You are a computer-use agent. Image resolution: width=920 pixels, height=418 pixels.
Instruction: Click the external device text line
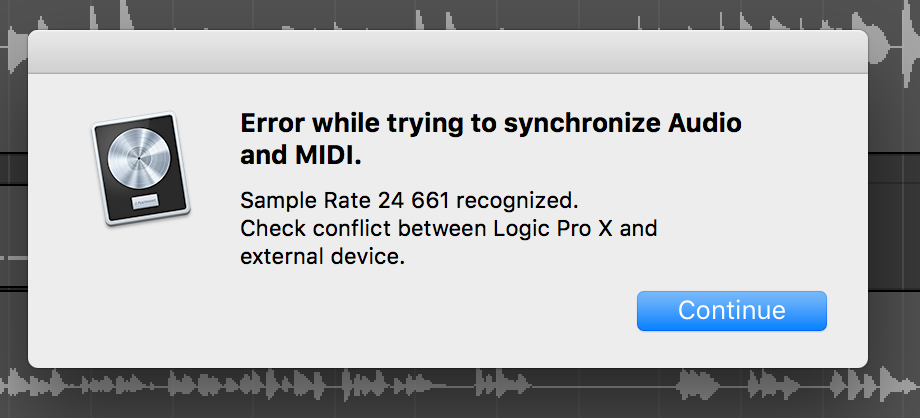[x=323, y=257]
